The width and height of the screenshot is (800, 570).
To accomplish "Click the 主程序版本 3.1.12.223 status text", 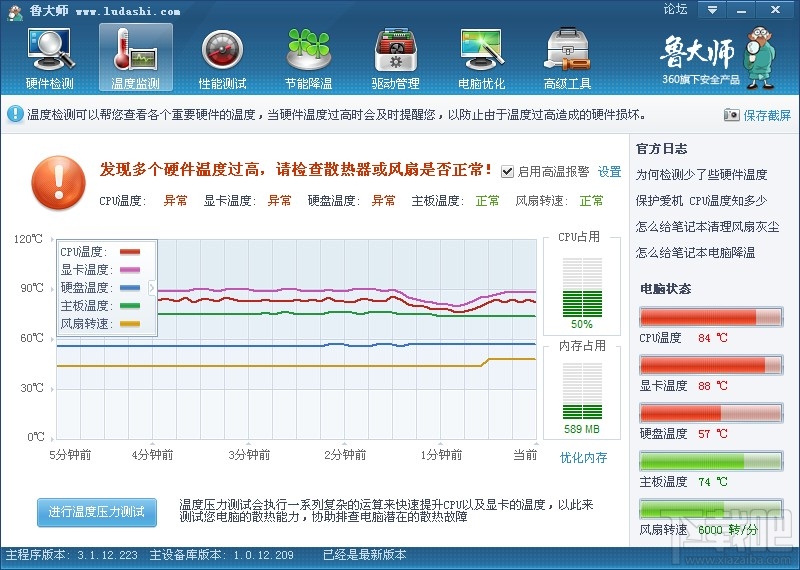I will 72,555.
